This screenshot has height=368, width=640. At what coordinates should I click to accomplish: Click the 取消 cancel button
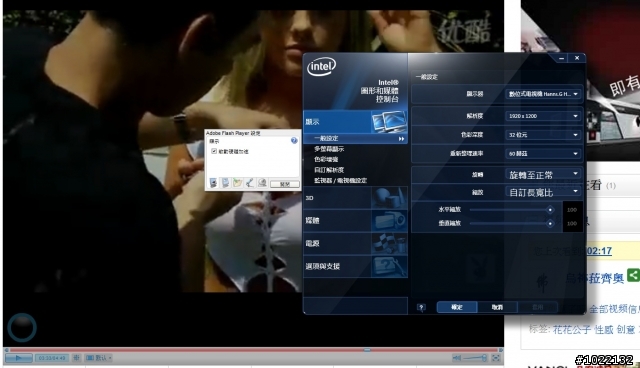click(x=497, y=307)
